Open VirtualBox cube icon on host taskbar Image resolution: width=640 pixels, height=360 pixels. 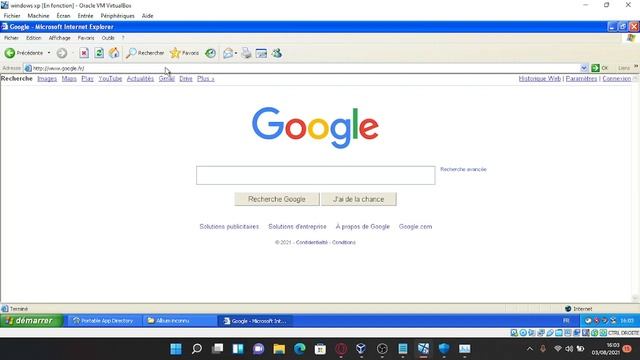point(361,349)
